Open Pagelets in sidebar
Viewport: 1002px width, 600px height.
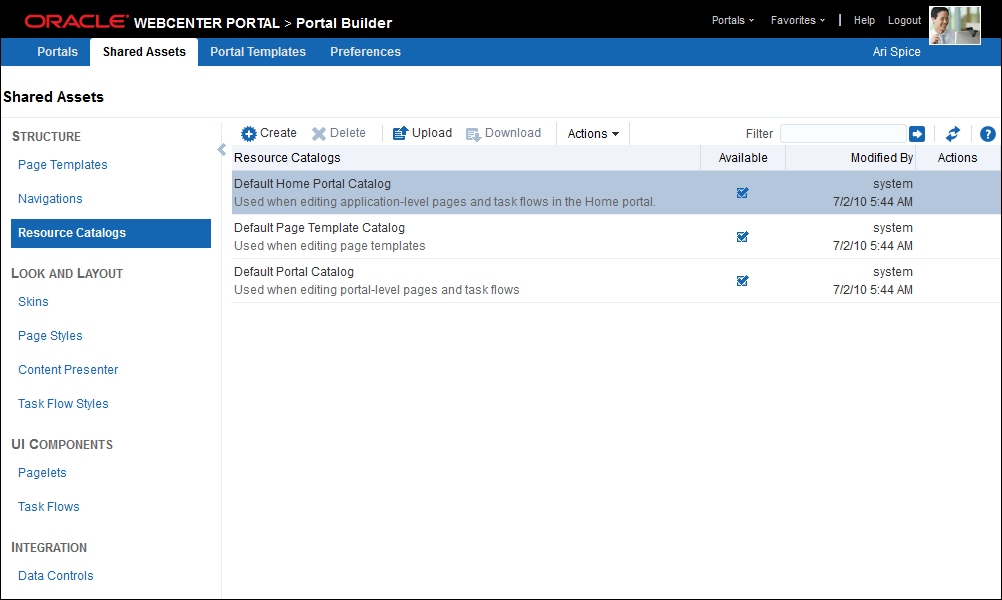[42, 473]
